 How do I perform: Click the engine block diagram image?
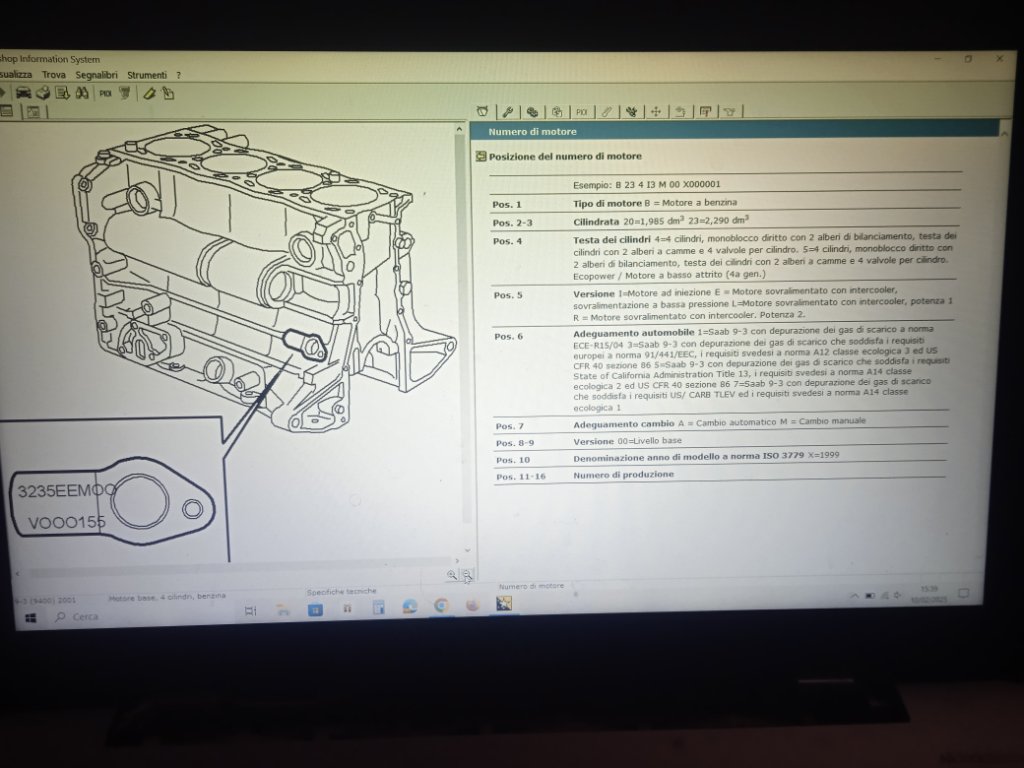(264, 278)
